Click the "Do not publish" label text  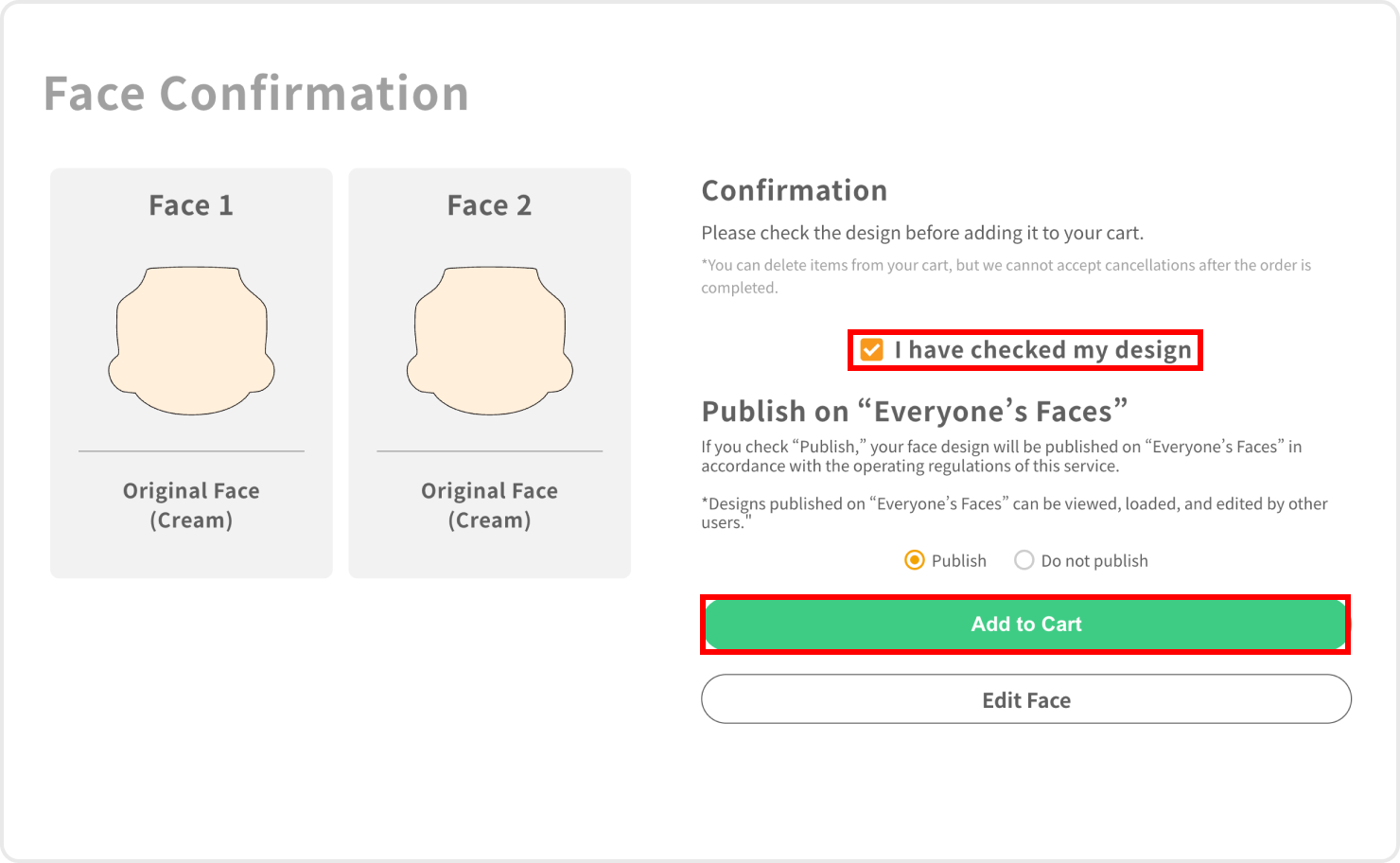click(x=1094, y=560)
